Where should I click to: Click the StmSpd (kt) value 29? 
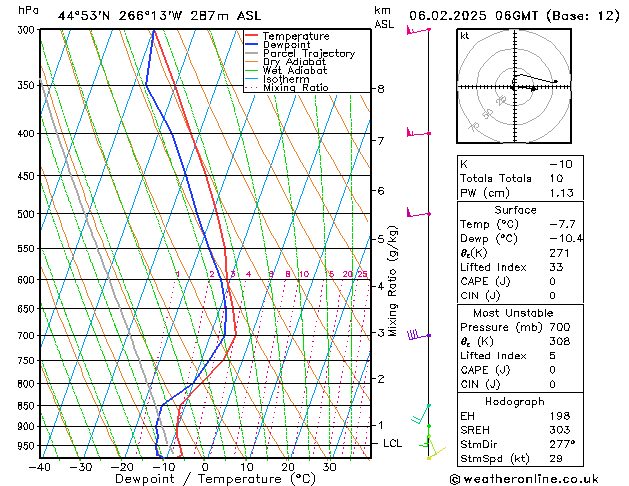[556, 458]
